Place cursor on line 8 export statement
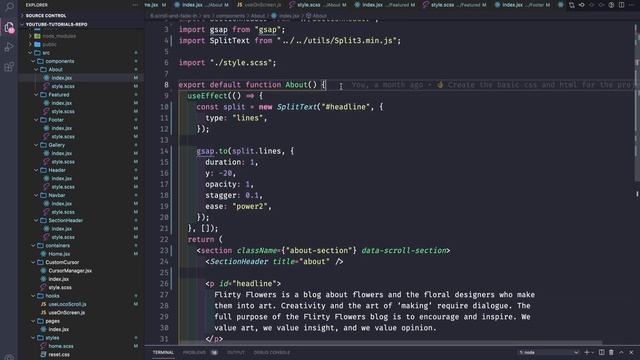 tap(252, 85)
